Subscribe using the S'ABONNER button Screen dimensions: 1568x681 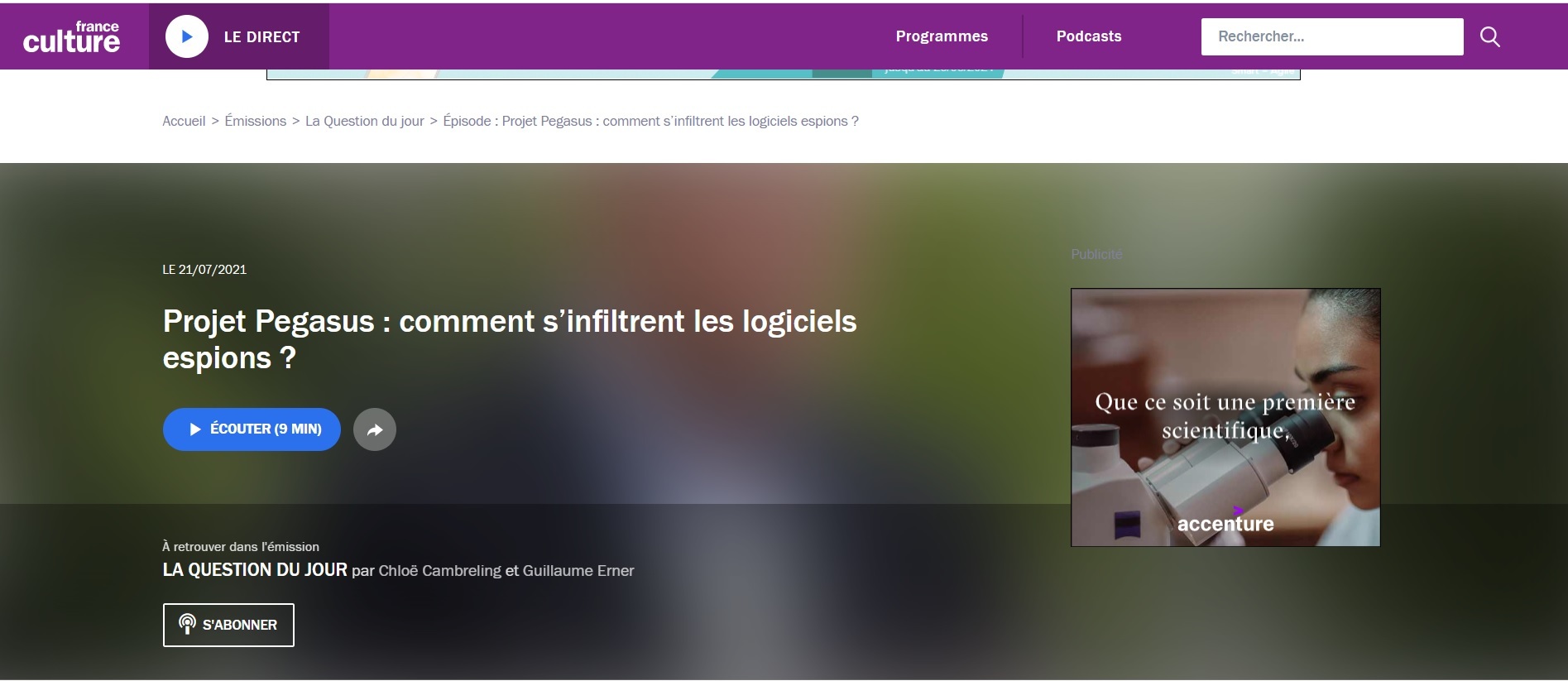[228, 625]
